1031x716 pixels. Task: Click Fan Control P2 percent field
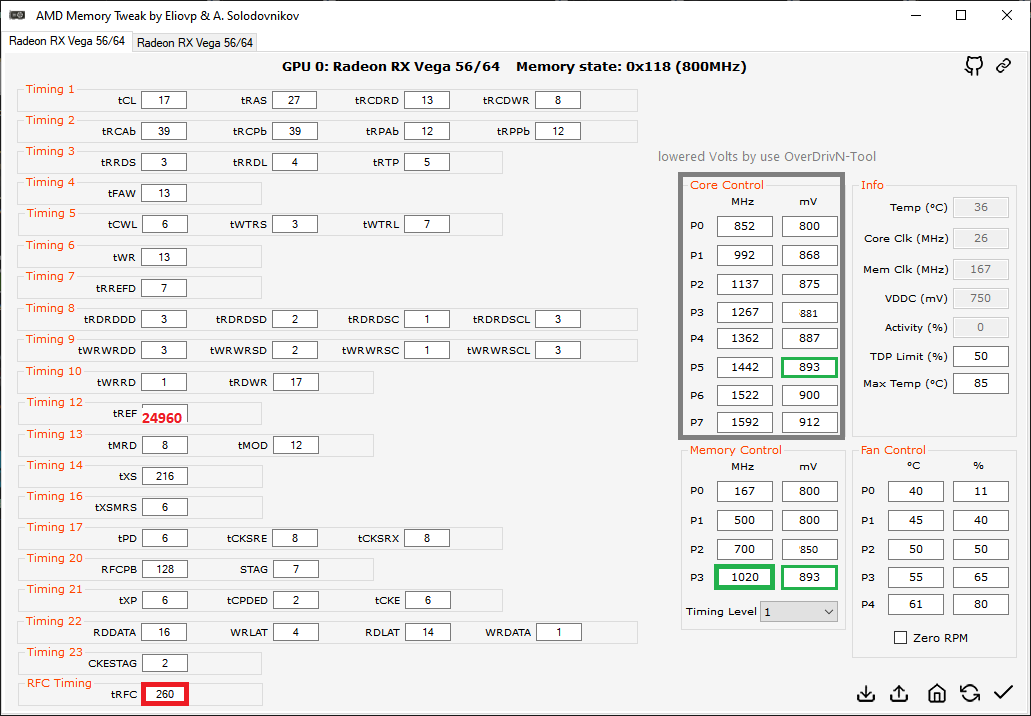click(980, 549)
